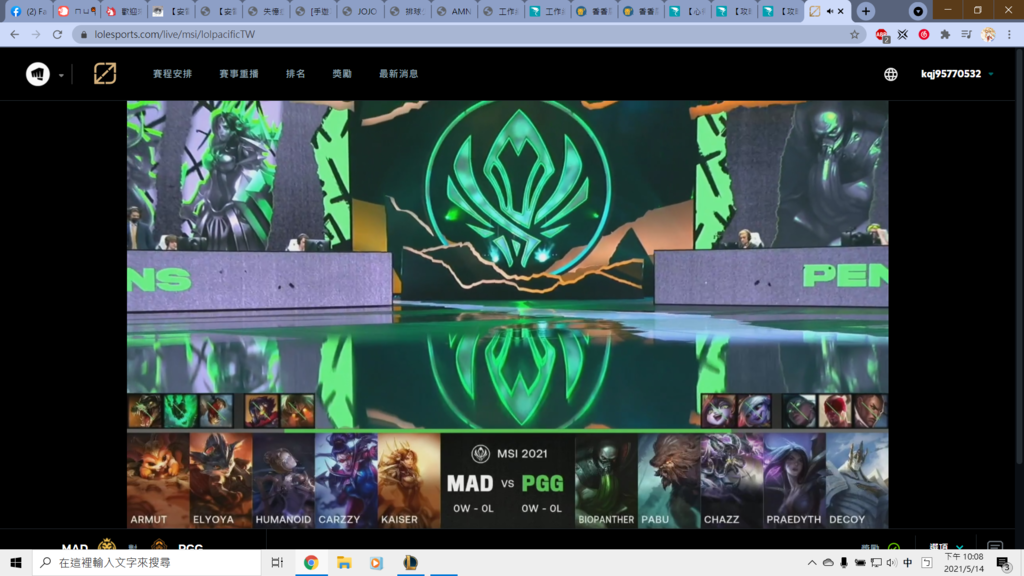The image size is (1024, 576).
Task: Mute the audio on the active tab
Action: pos(829,11)
